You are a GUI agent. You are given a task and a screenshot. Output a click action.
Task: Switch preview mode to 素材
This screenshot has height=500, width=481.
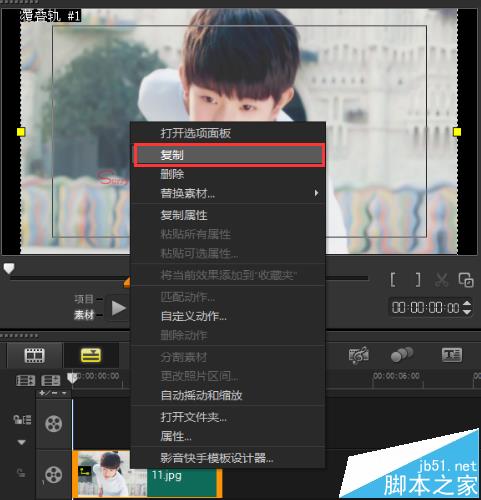pyautogui.click(x=84, y=315)
